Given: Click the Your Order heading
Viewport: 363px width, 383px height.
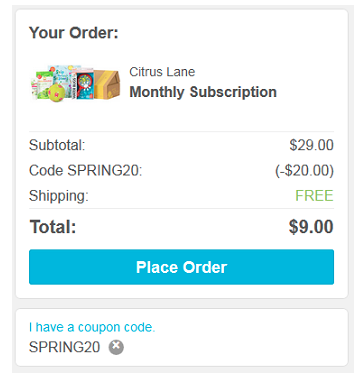Looking at the screenshot, I should click(74, 33).
